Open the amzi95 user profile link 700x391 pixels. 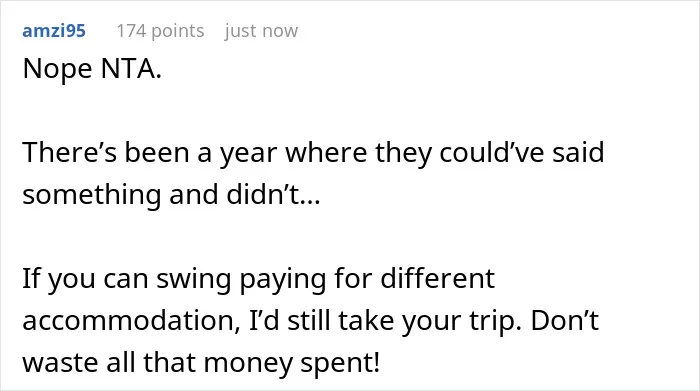54,31
